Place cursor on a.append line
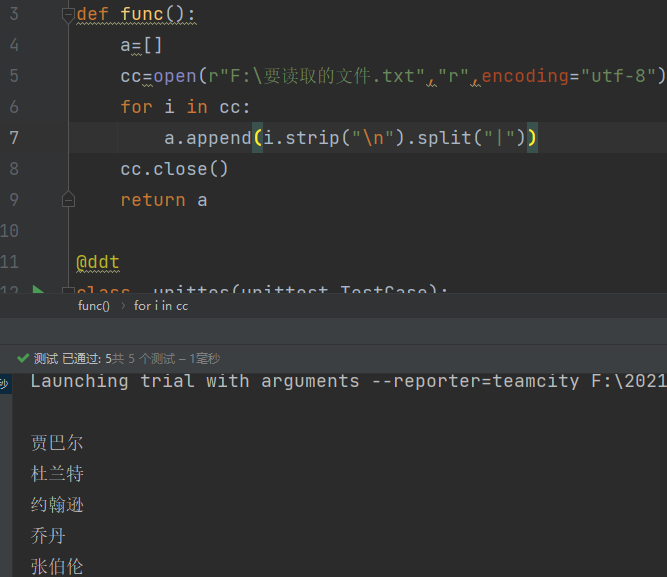This screenshot has height=577, width=667. (351, 138)
